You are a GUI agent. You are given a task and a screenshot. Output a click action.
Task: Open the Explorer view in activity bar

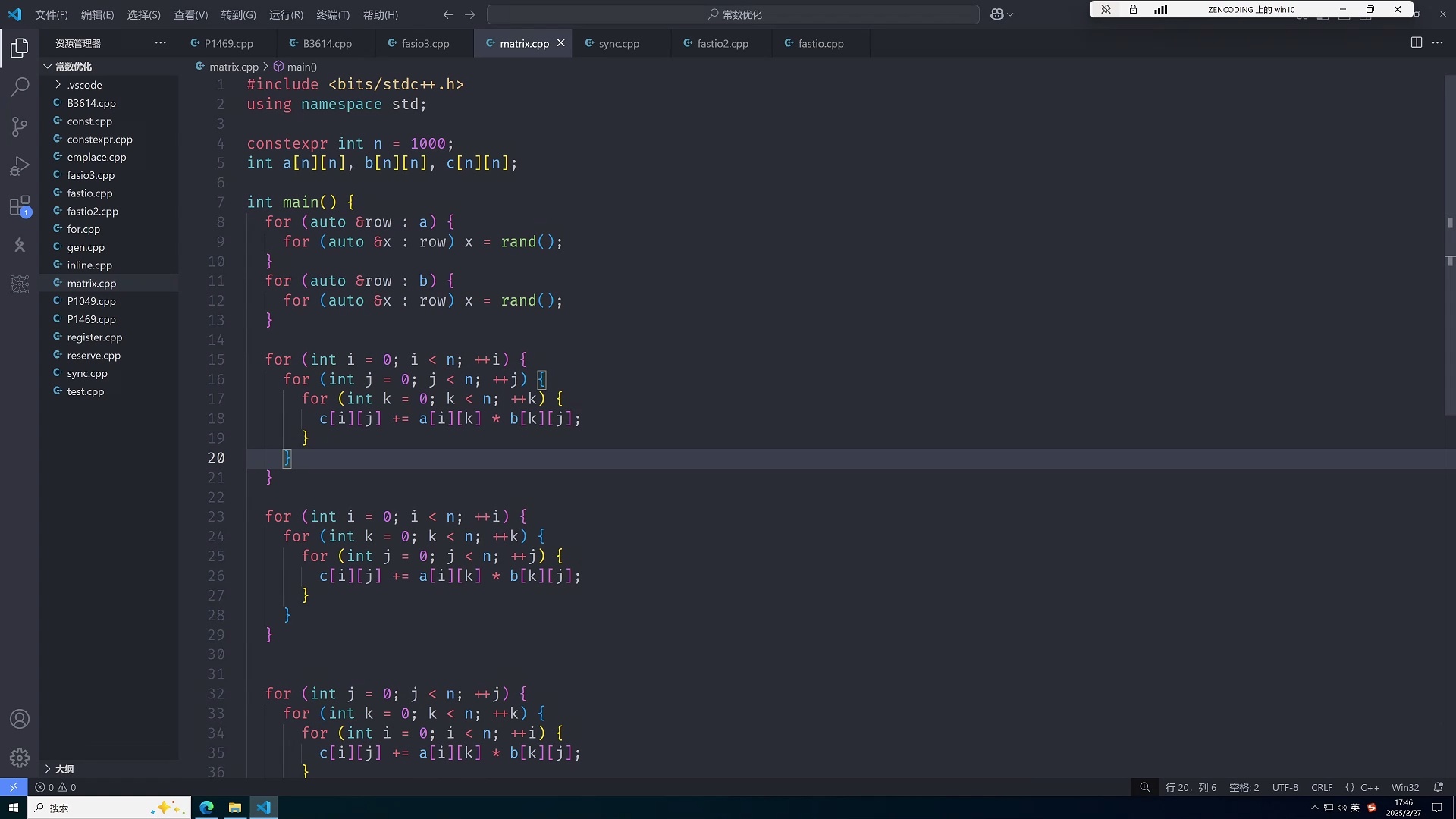20,48
